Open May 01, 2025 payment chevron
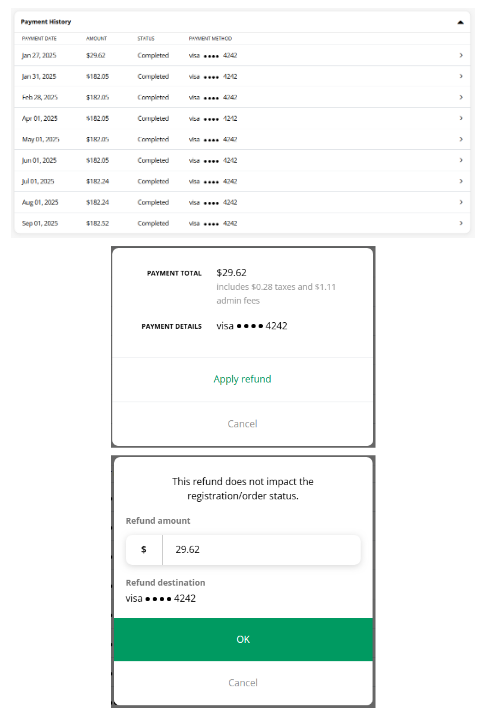The height and width of the screenshot is (714, 480). 461,139
